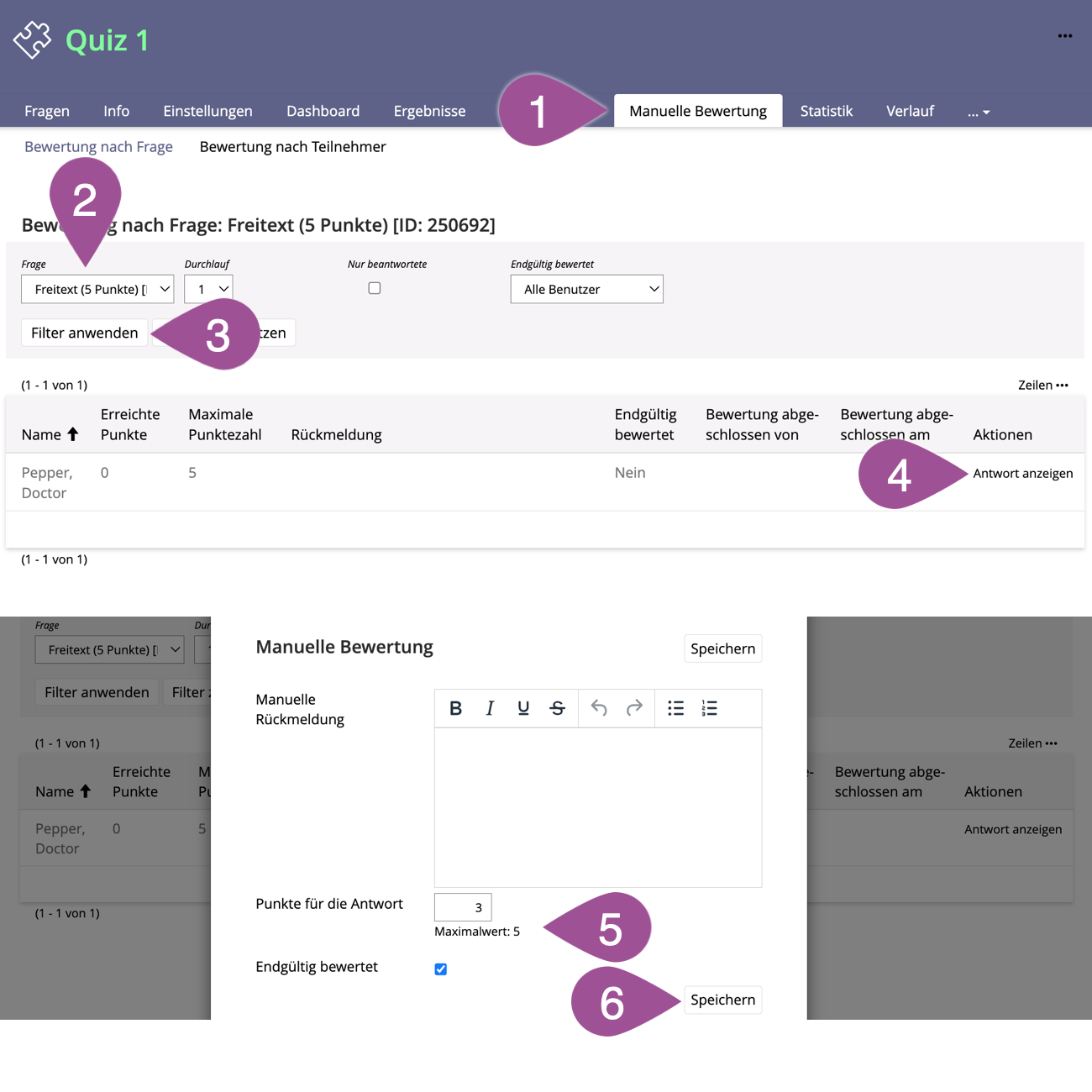1092x1092 pixels.
Task: Click the undo arrow in the editor
Action: [599, 708]
